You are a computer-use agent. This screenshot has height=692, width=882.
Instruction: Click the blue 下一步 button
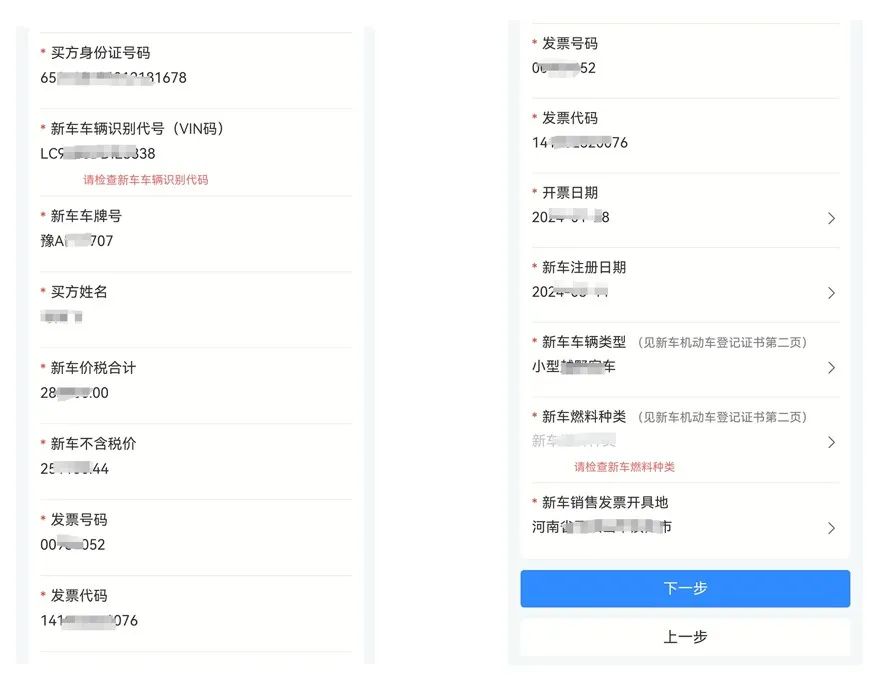coord(685,588)
